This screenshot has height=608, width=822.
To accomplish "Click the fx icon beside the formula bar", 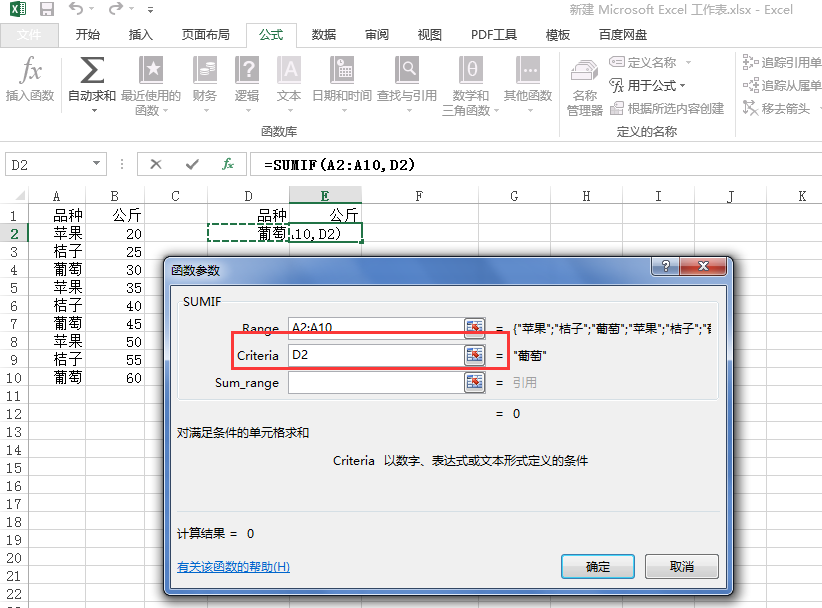I will point(228,164).
